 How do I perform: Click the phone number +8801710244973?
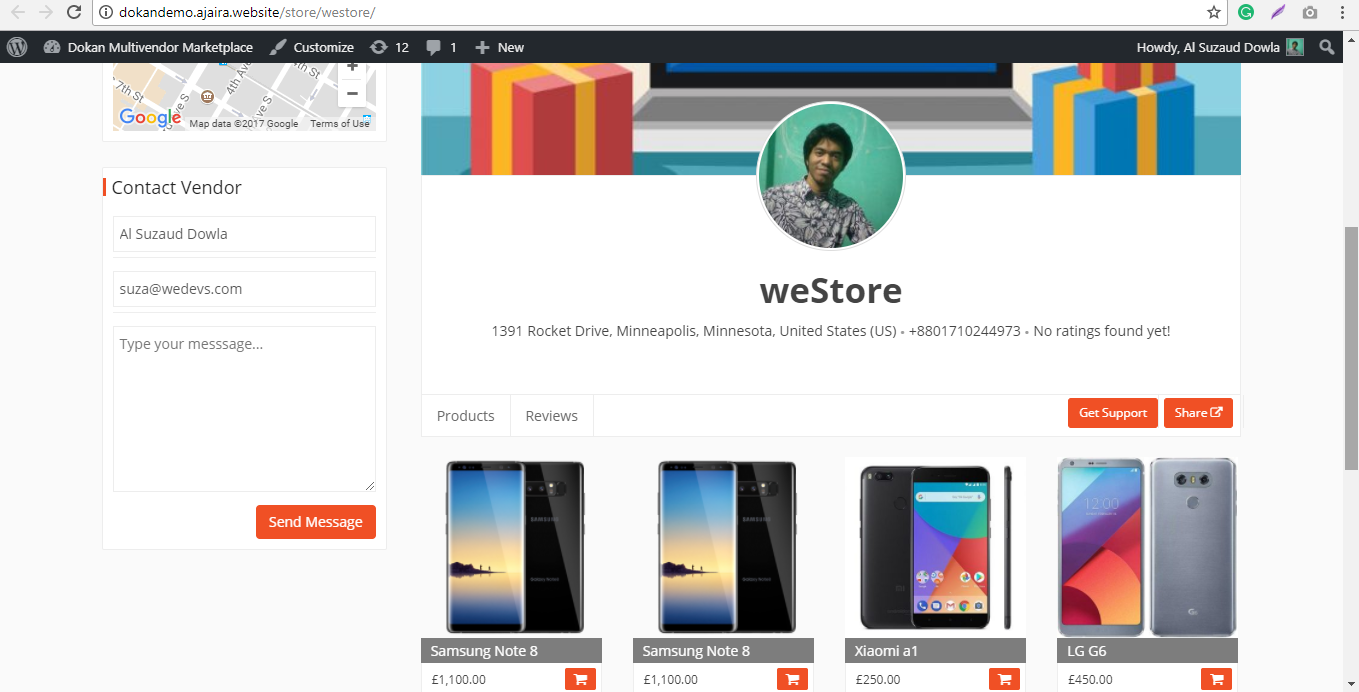(965, 331)
